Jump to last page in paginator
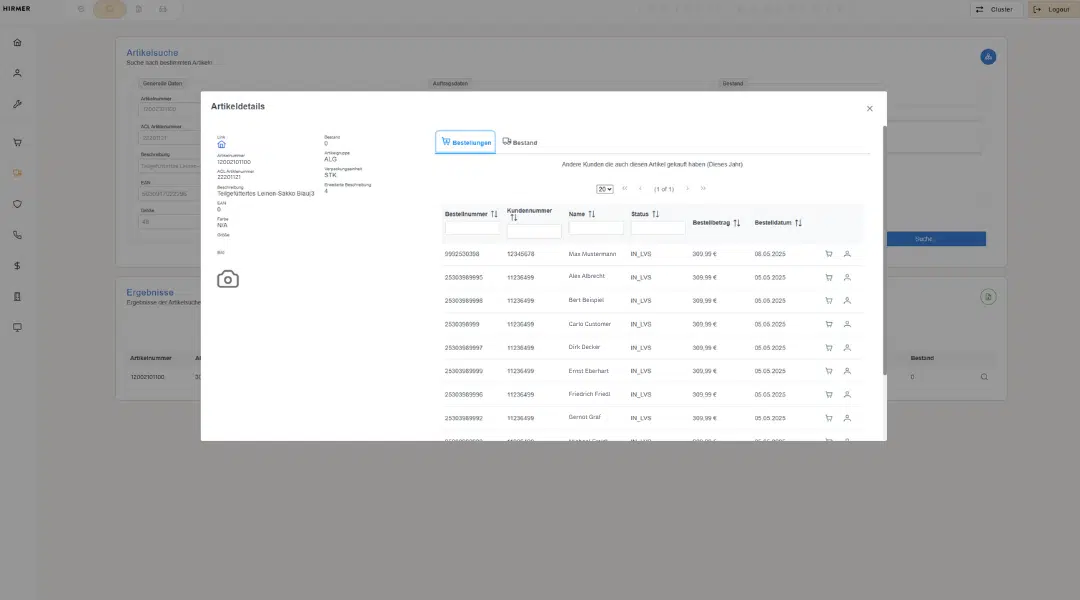Screen dimensions: 1080x600 tap(703, 189)
